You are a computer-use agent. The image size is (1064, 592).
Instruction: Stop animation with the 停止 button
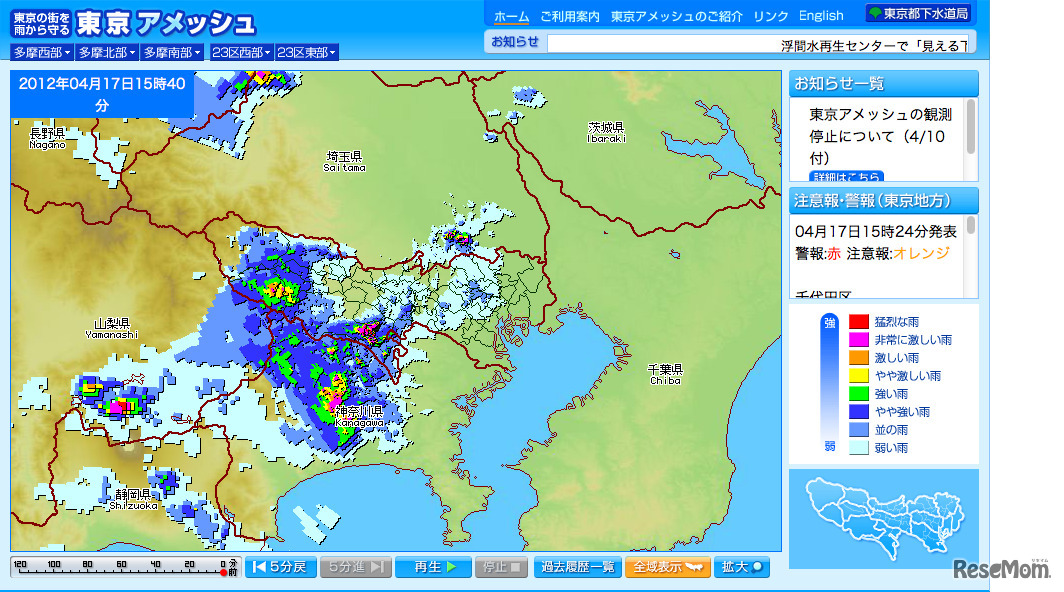coord(501,567)
